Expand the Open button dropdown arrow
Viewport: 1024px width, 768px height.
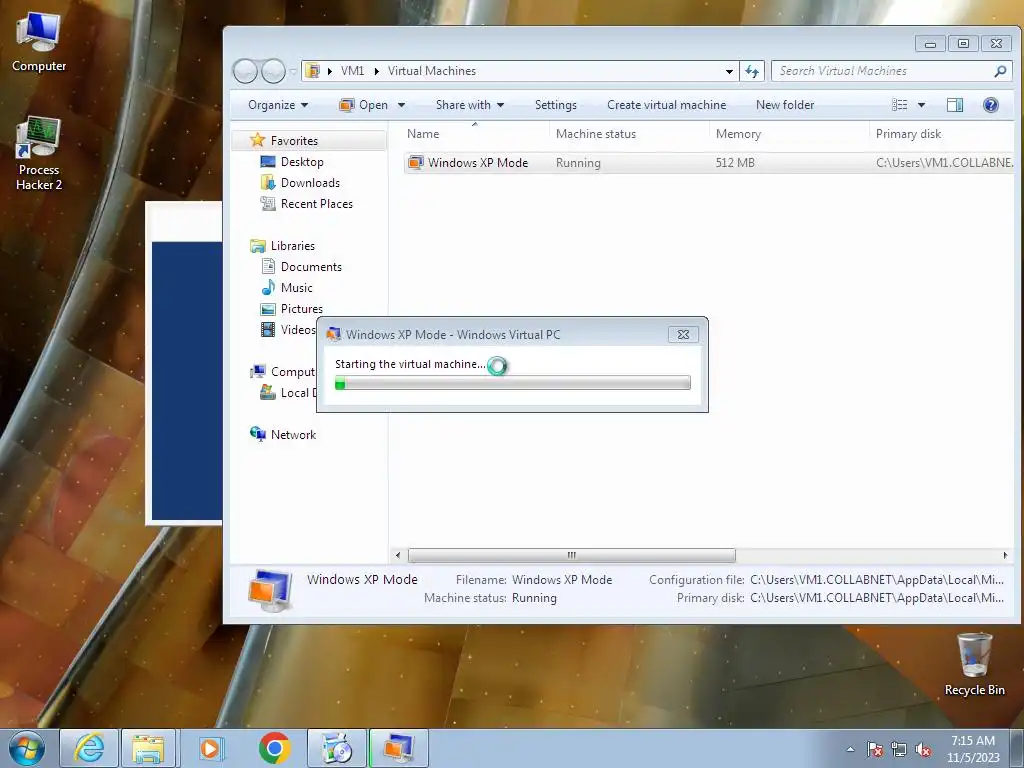(401, 105)
